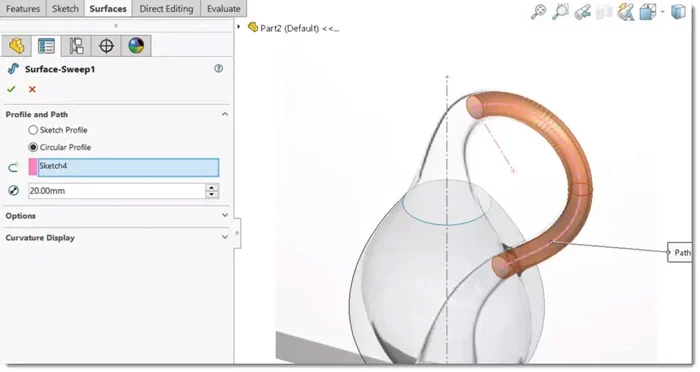Click the Dynamic Annotation Views icon
Image resolution: width=700 pixels, height=372 pixels.
pyautogui.click(x=626, y=12)
